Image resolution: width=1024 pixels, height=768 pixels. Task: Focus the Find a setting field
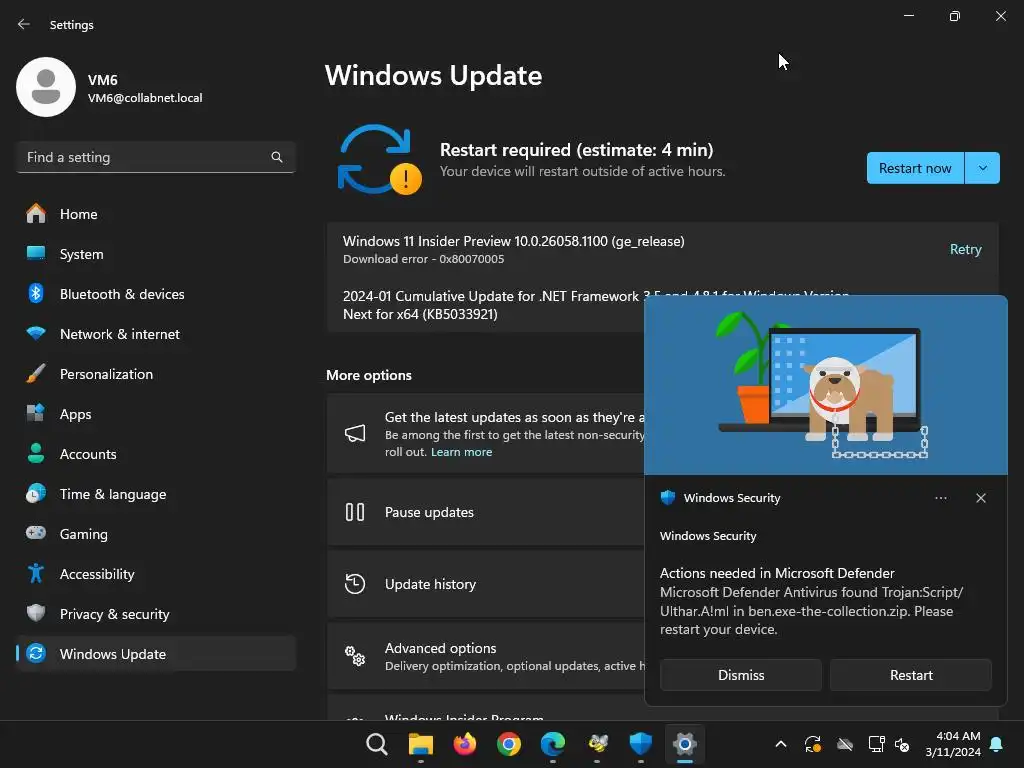155,157
